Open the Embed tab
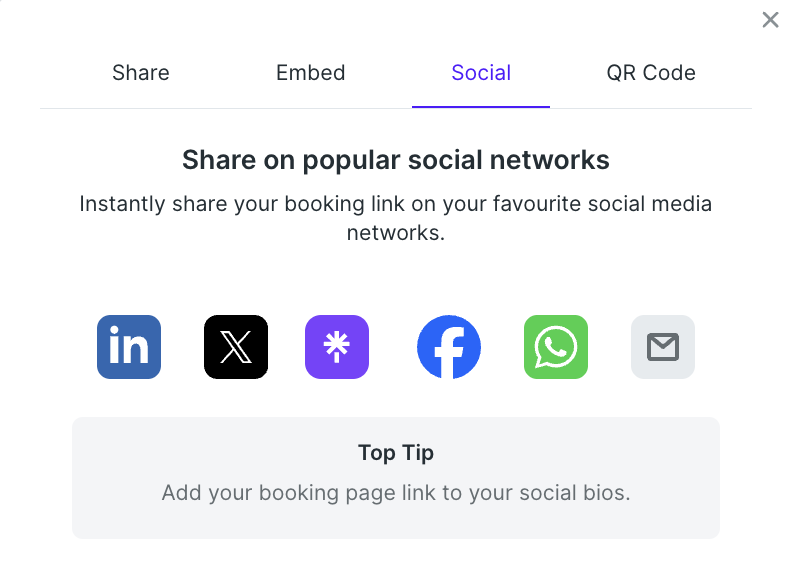This screenshot has width=790, height=576. 310,73
